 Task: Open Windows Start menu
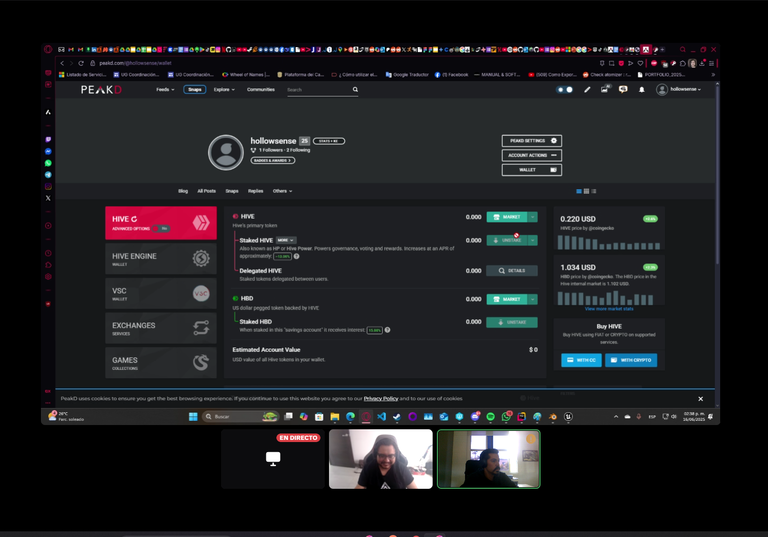pos(193,416)
